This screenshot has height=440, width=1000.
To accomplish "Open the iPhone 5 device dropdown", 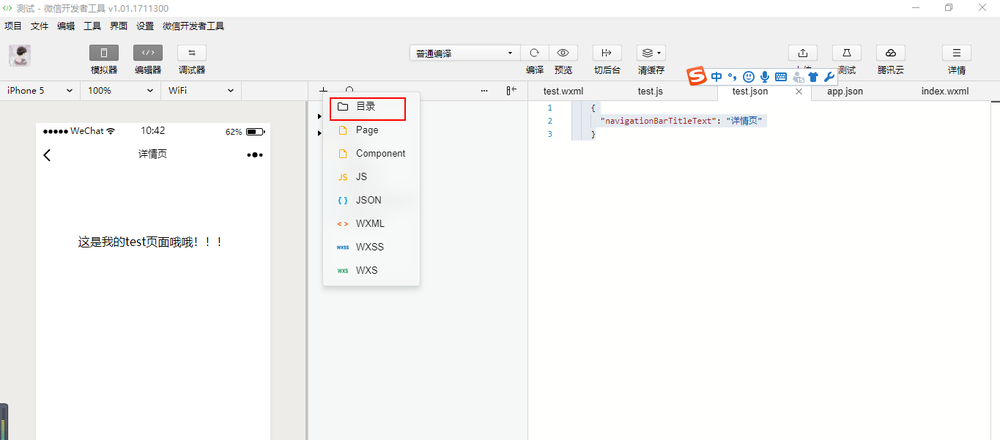I will tap(40, 91).
